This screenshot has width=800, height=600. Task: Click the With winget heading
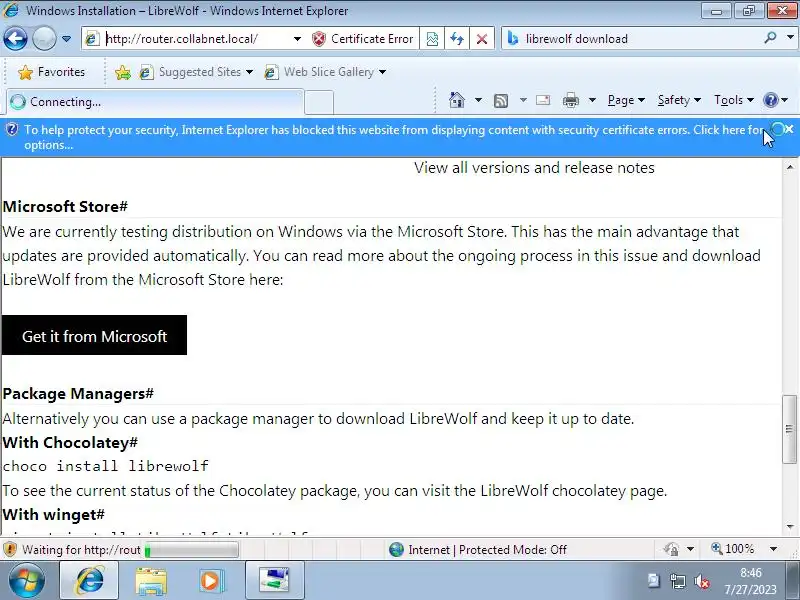54,514
